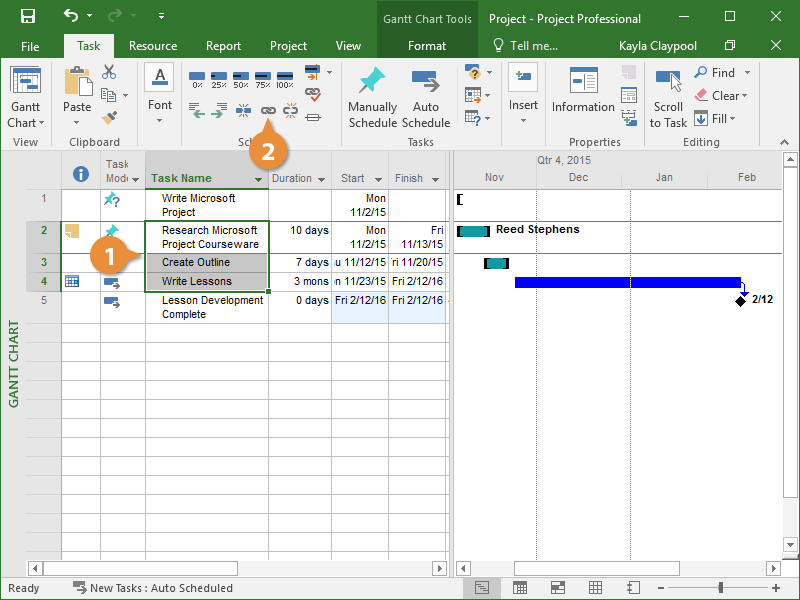Open the Report ribbon tab
This screenshot has width=800, height=600.
[x=223, y=46]
